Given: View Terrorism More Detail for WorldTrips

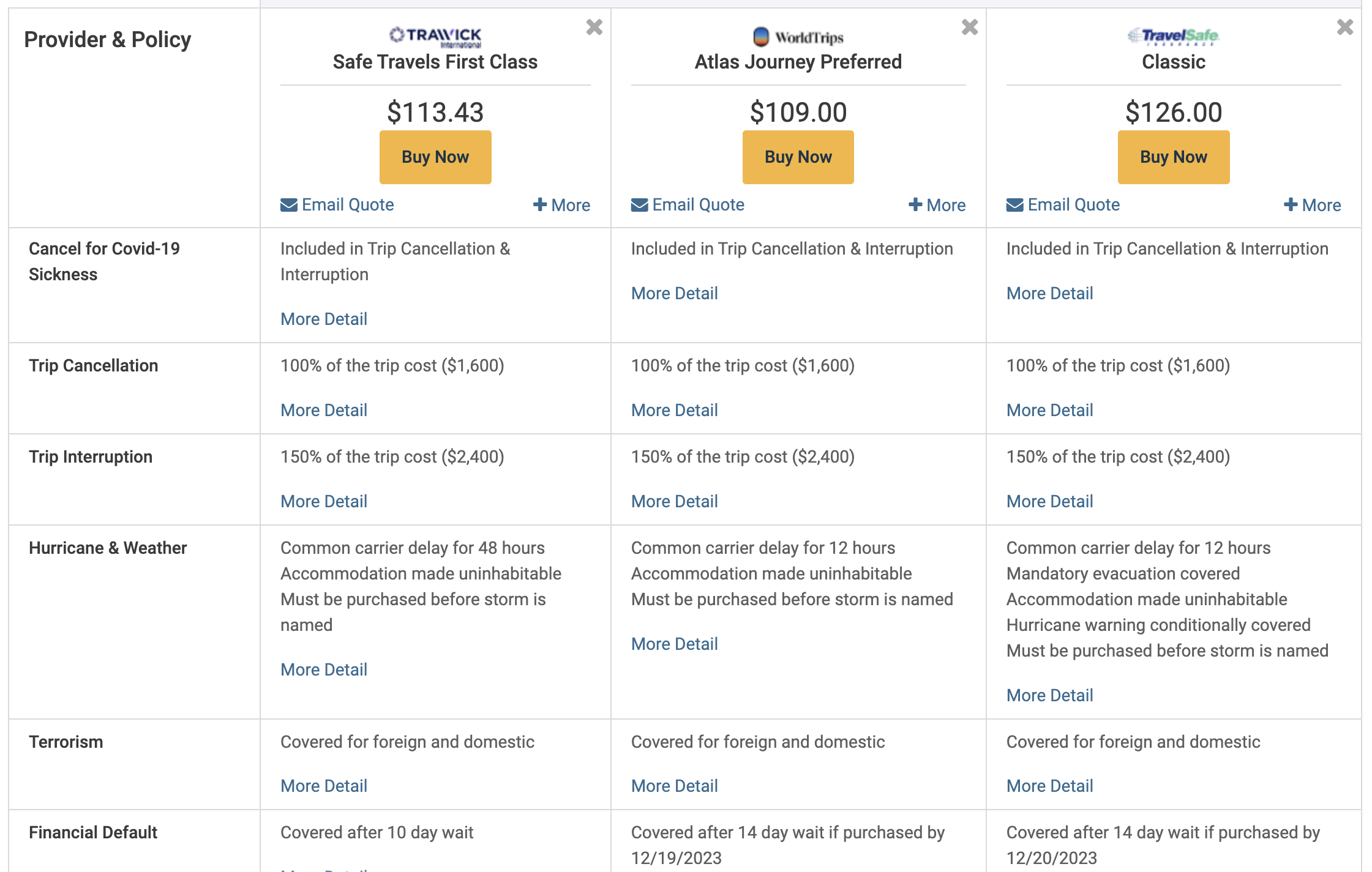Looking at the screenshot, I should pyautogui.click(x=675, y=786).
